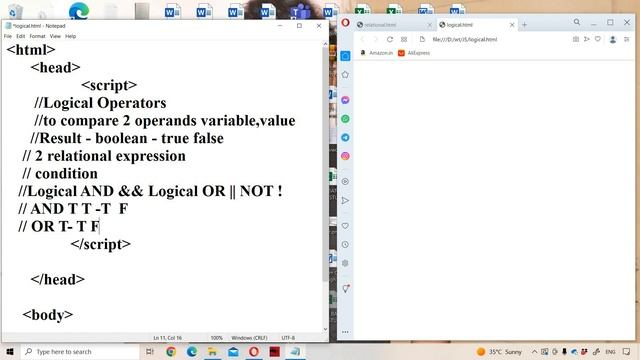Open the Amazon.in bookmark
This screenshot has height=360, width=640.
[376, 53]
